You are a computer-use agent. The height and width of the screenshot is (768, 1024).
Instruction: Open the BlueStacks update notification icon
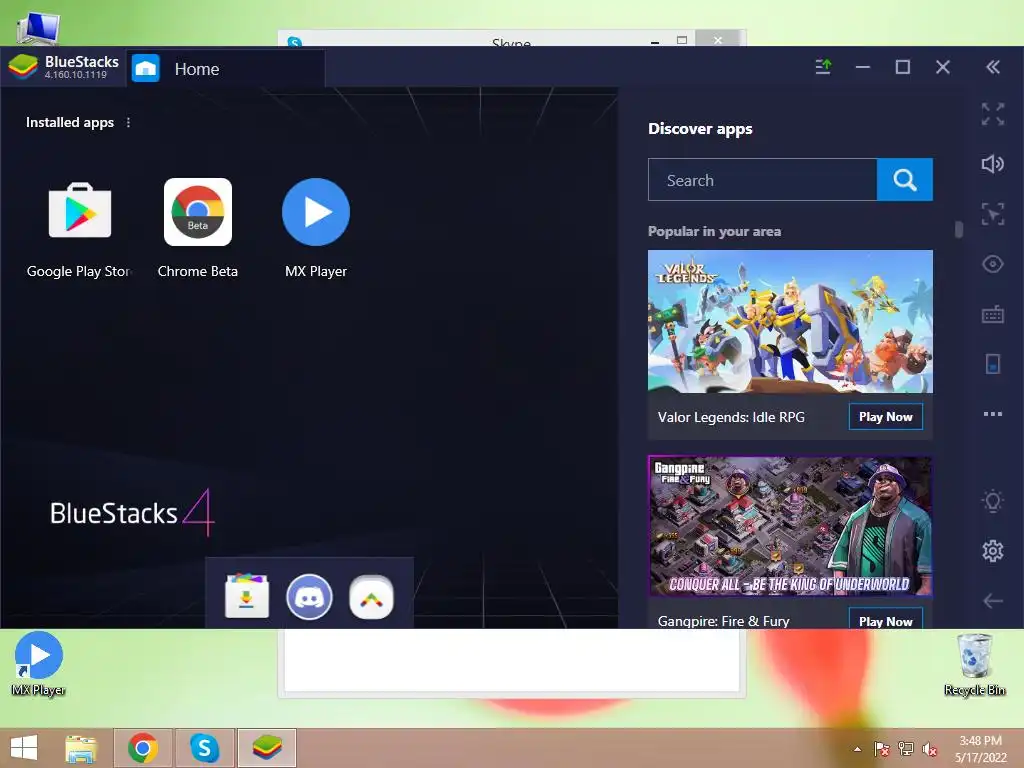pyautogui.click(x=823, y=67)
